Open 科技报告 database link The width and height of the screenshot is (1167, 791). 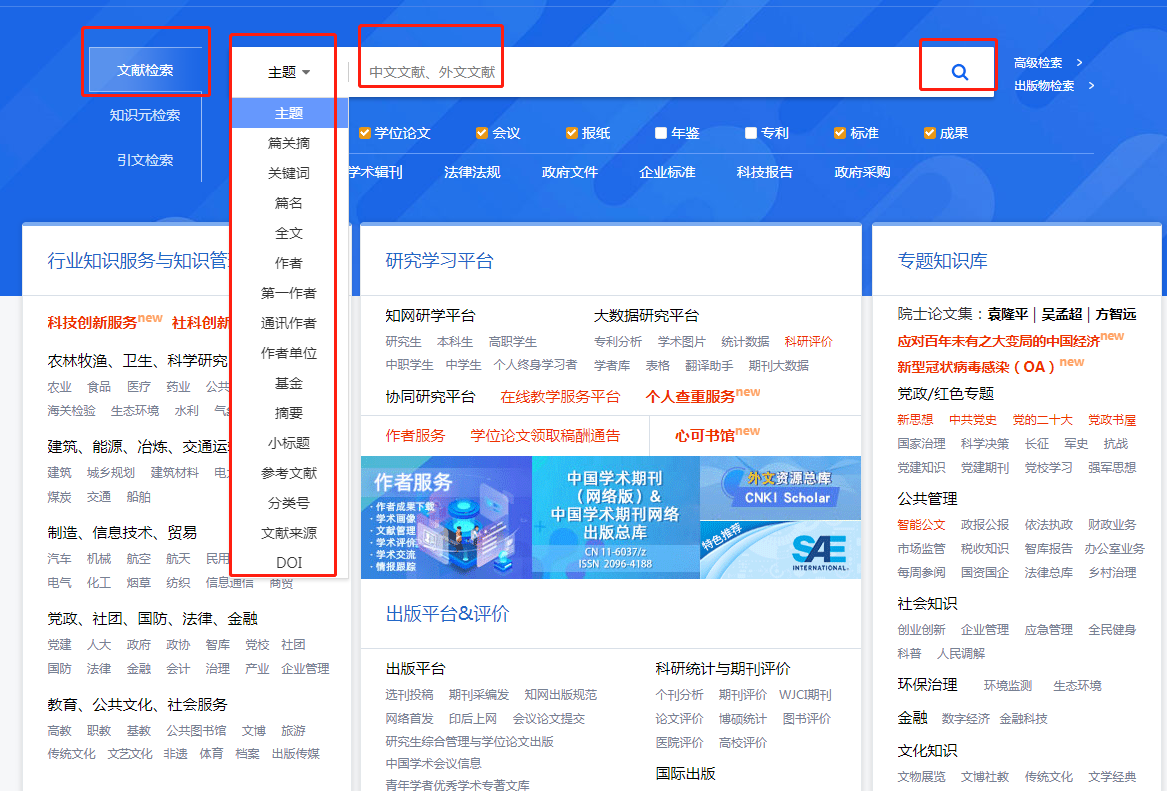pos(764,173)
